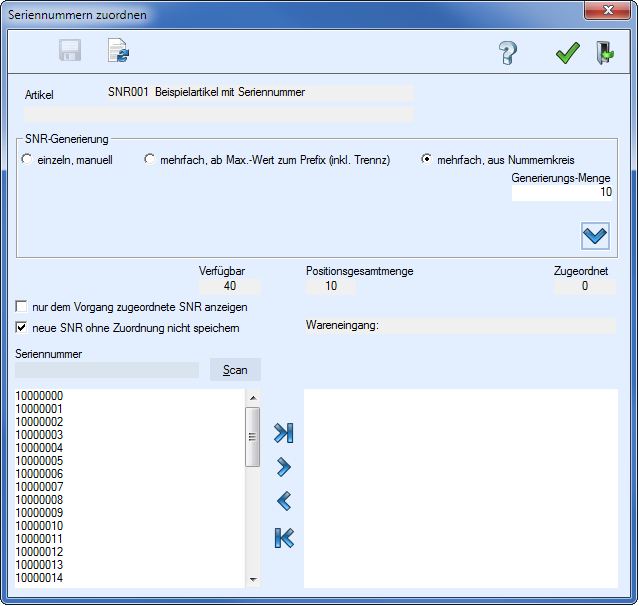Screen dimensions: 639x606
Task: Enable 'nur dem Vorgang zugeordnete SNR anzeigen'
Action: click(22, 307)
